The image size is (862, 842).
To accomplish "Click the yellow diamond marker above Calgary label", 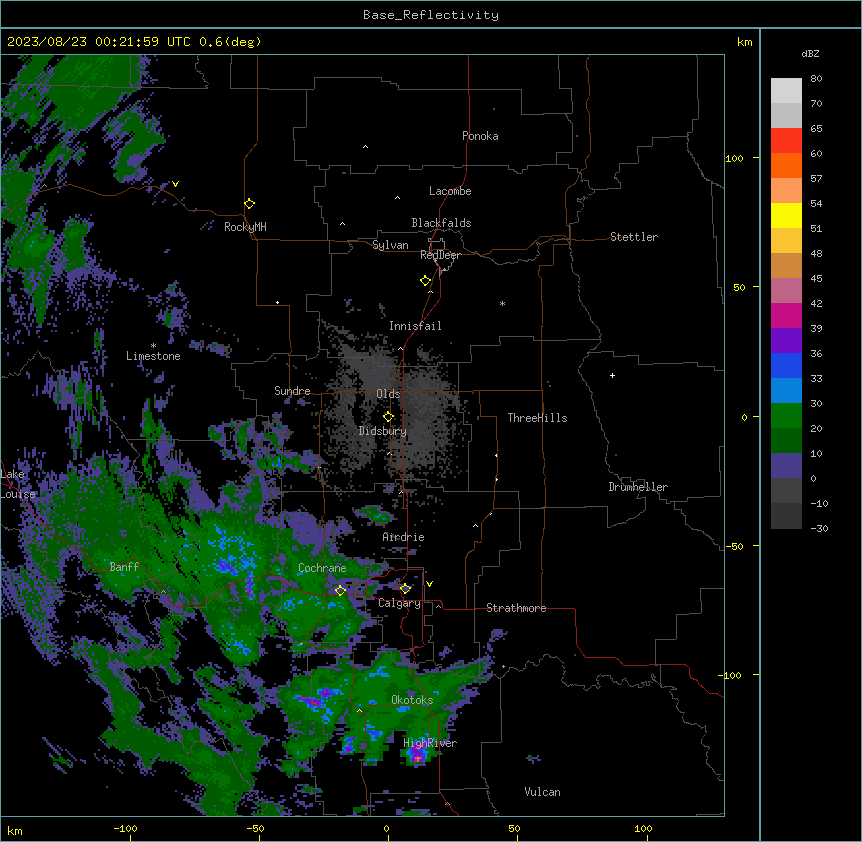I will (405, 589).
